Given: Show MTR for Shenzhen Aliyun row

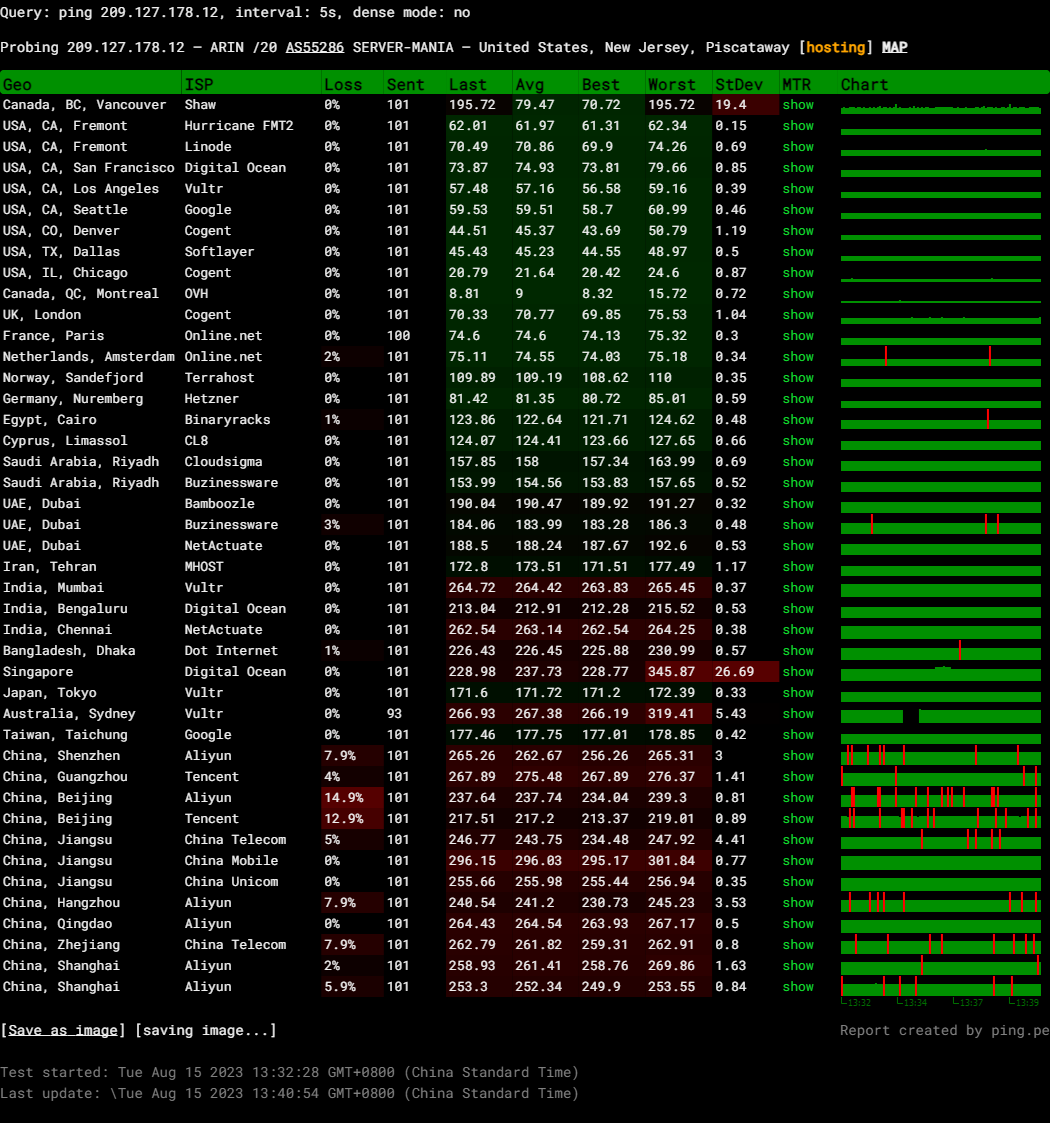Looking at the screenshot, I should (798, 756).
